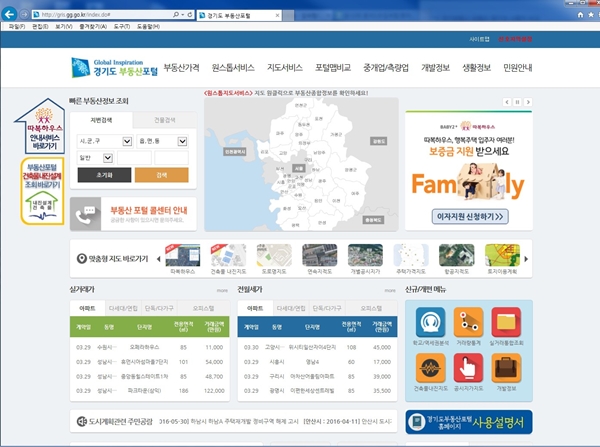Click the orange 검색 button
The width and height of the screenshot is (600, 447).
[161, 175]
